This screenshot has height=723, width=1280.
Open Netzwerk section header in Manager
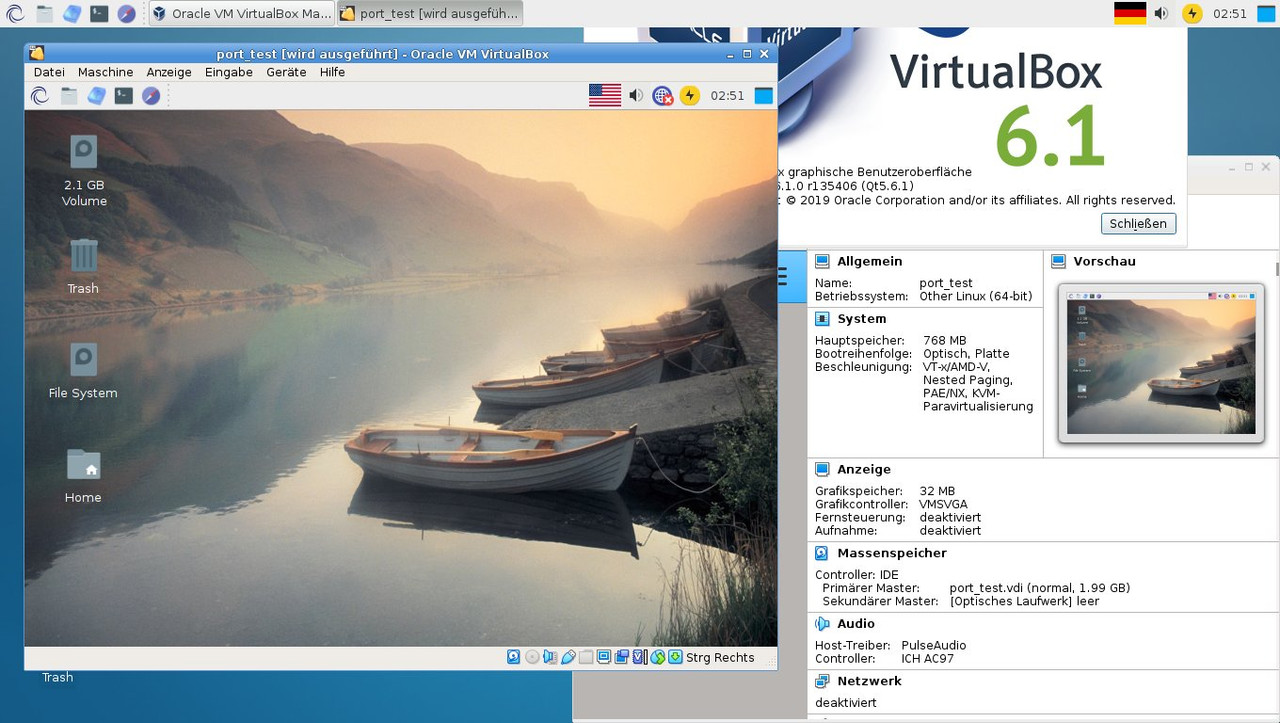(869, 681)
